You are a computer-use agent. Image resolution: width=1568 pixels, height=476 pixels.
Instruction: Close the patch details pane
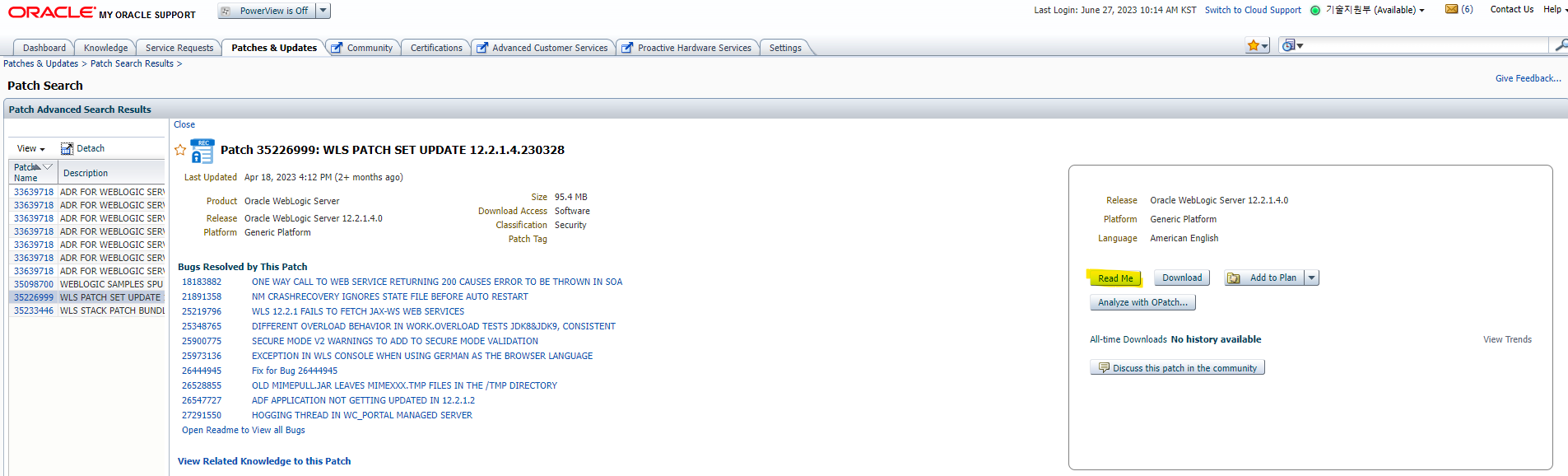pyautogui.click(x=184, y=124)
